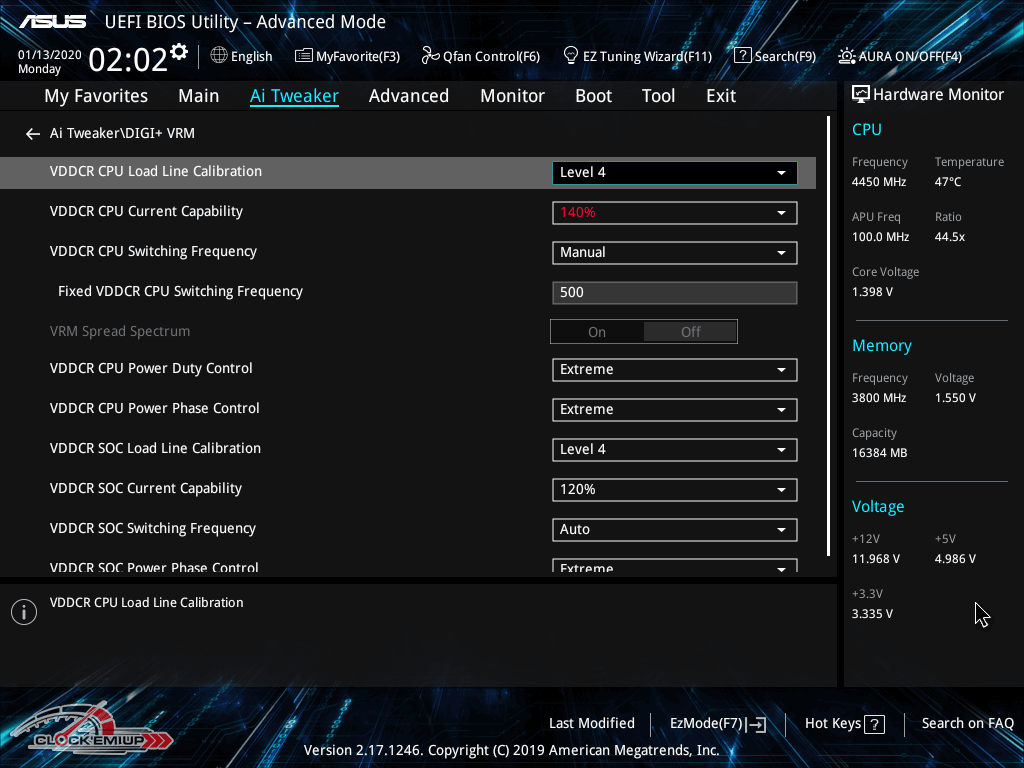This screenshot has height=768, width=1024.
Task: Click the Hot Keys question mark icon
Action: (x=874, y=725)
